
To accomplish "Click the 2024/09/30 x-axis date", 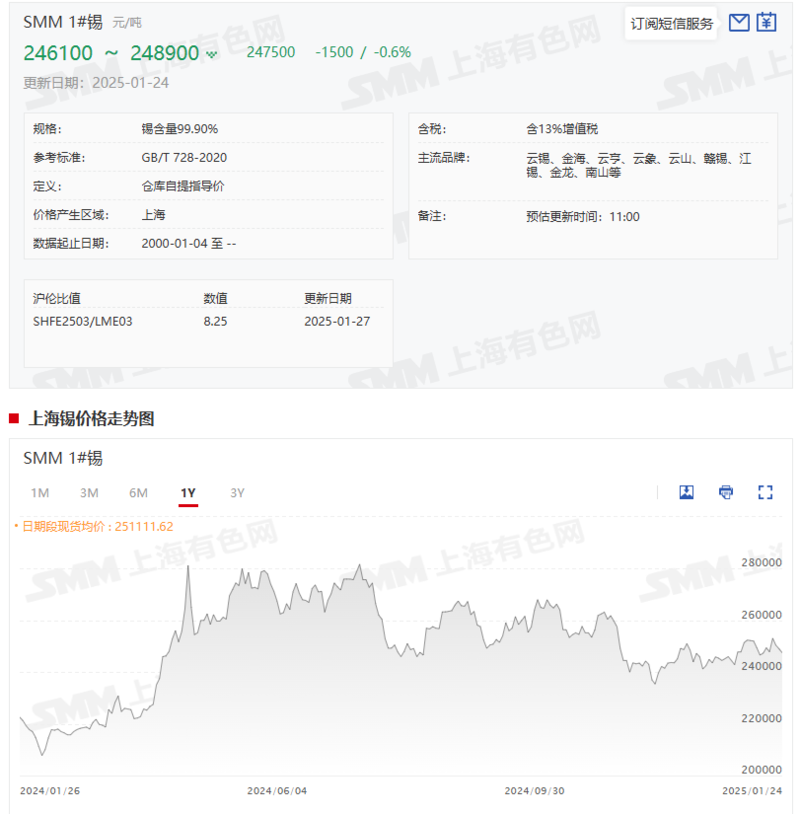I will point(534,791).
